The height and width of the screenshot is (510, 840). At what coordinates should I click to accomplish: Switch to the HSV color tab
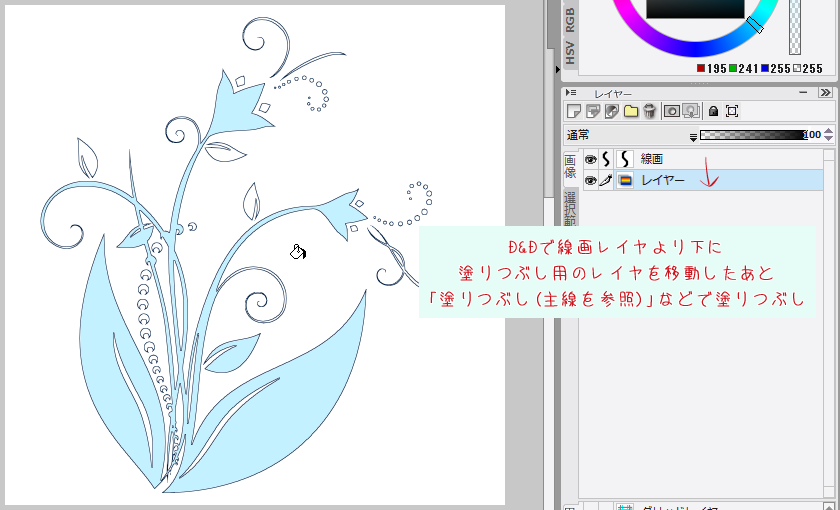[x=570, y=54]
